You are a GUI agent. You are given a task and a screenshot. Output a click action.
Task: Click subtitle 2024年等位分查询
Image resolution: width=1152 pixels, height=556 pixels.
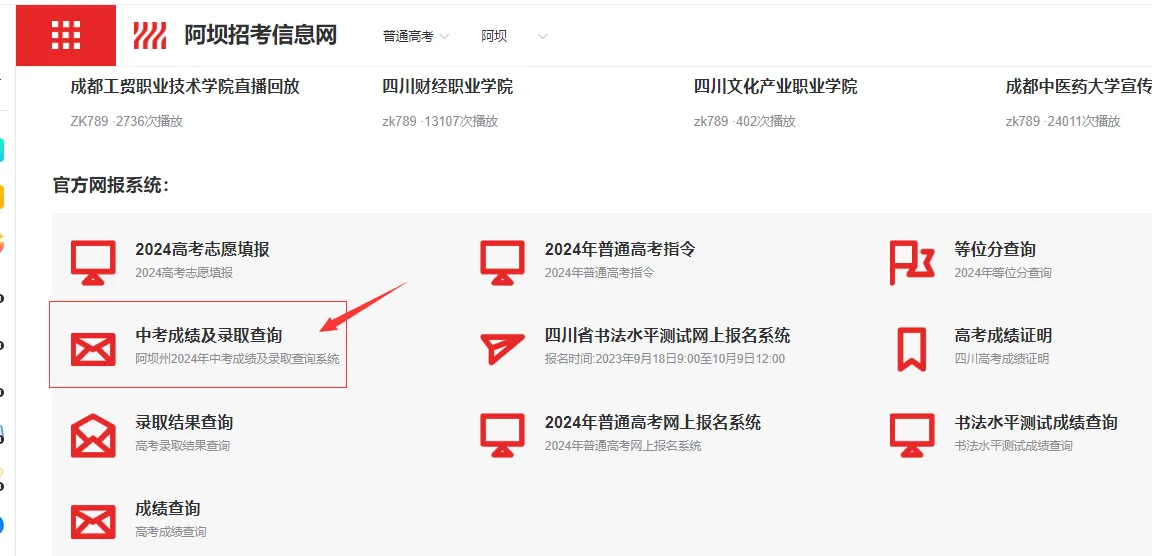1003,272
